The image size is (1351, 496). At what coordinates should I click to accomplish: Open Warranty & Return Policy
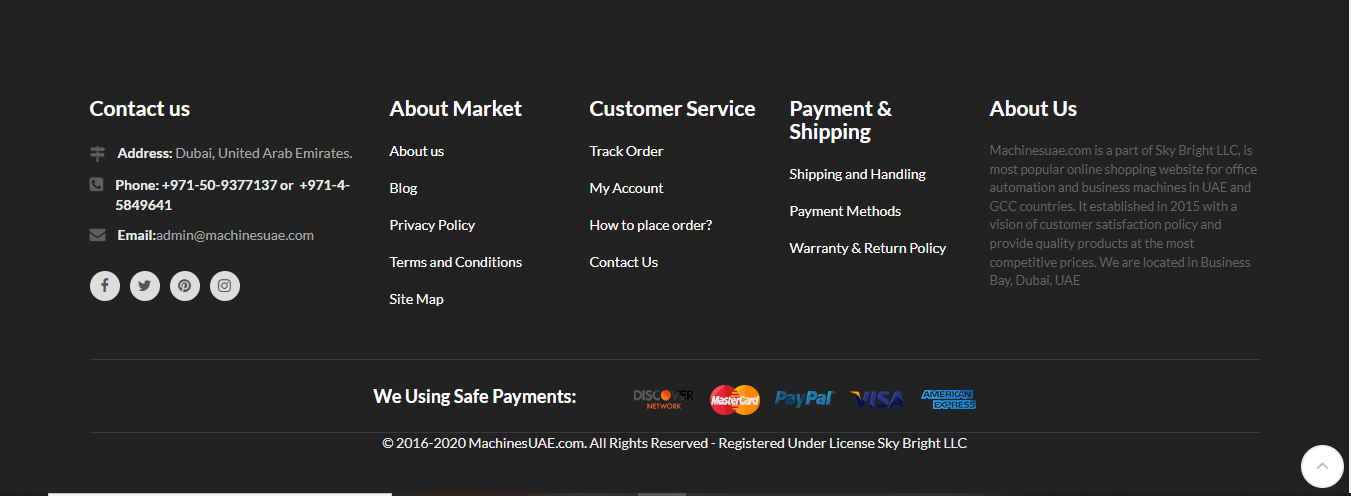[x=867, y=248]
